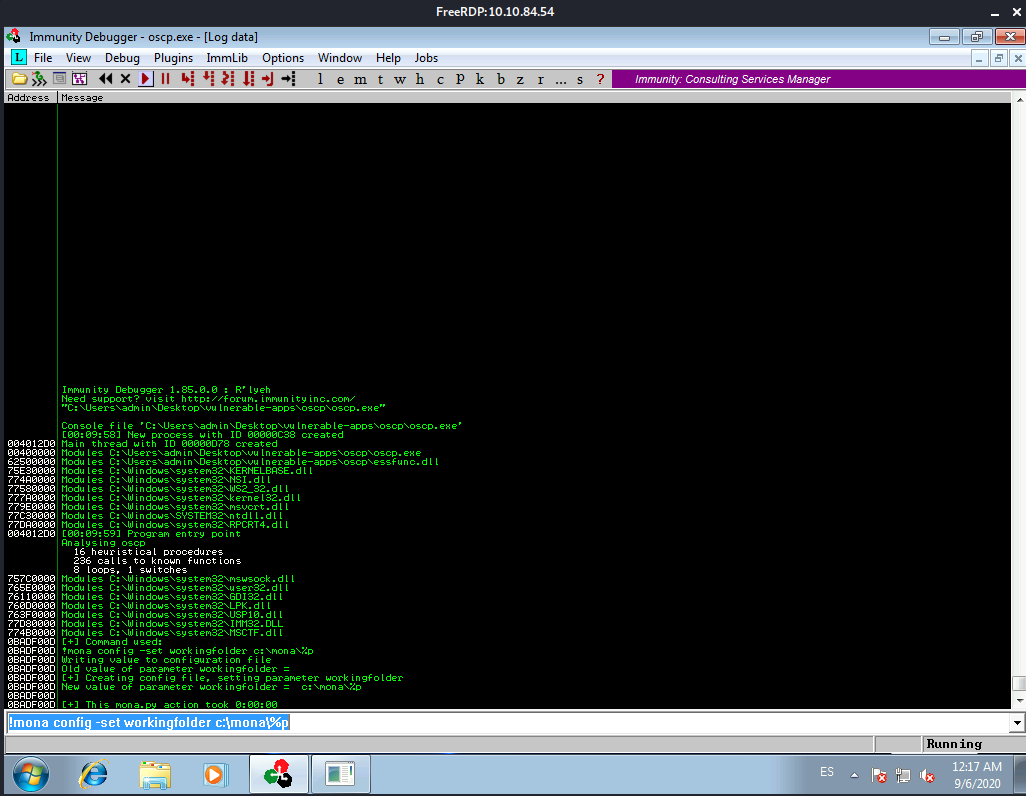Show Source with 's' button
This screenshot has height=796, width=1026.
580,79
